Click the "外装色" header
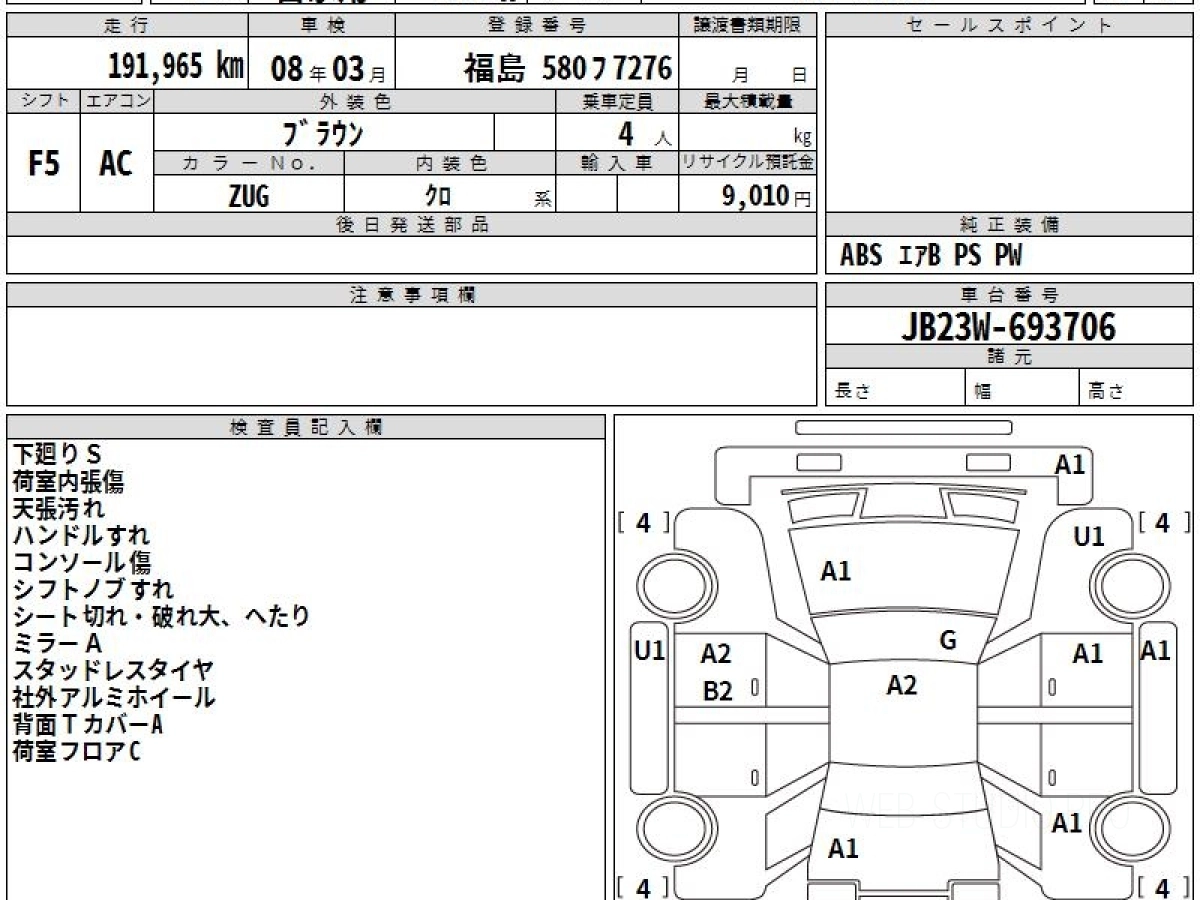The image size is (1200, 900). click(355, 101)
